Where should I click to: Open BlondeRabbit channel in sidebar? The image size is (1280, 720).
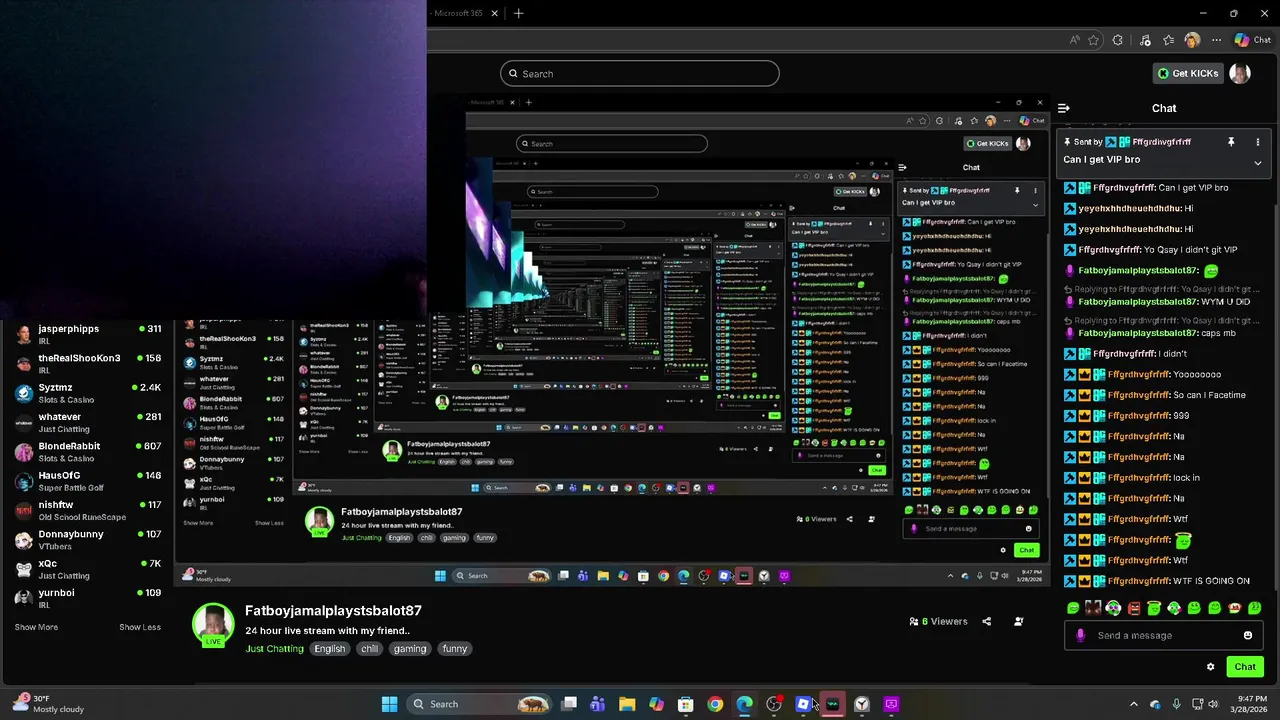(x=87, y=451)
